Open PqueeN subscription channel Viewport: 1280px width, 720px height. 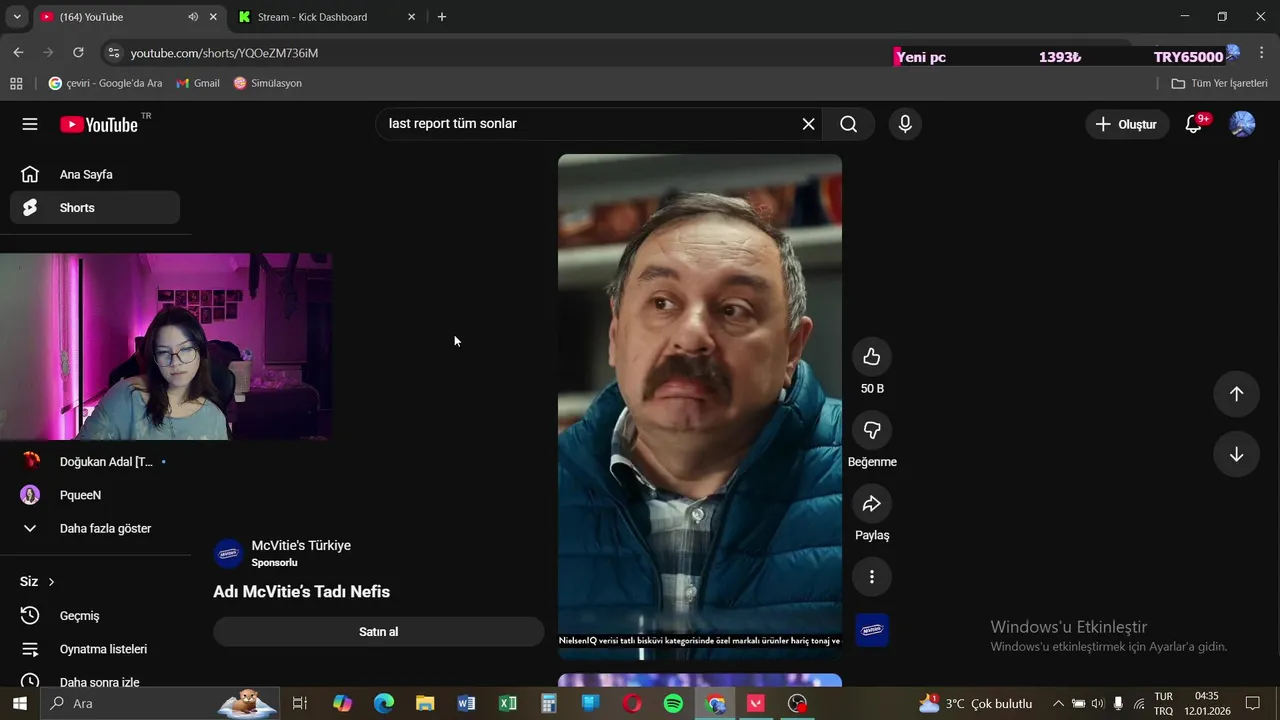click(x=95, y=495)
